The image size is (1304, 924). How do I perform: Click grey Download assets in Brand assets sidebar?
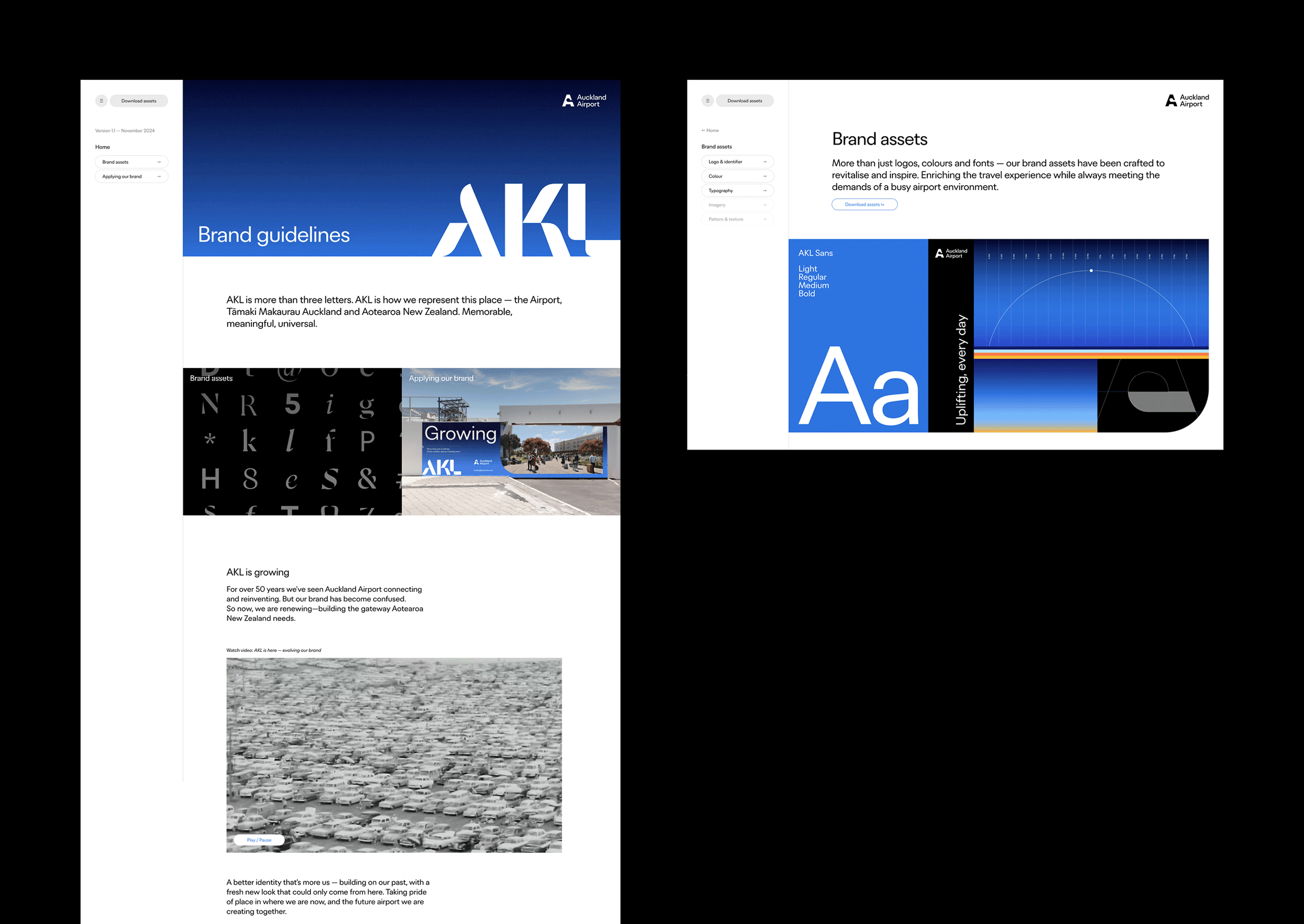744,101
